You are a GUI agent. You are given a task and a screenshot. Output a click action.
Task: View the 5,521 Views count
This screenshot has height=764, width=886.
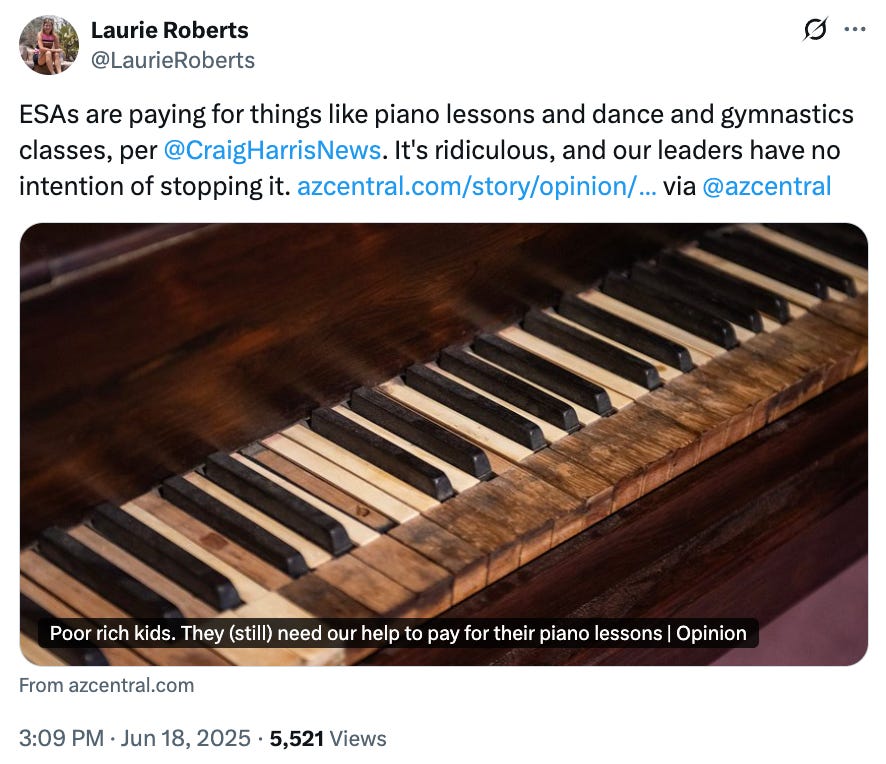click(328, 739)
